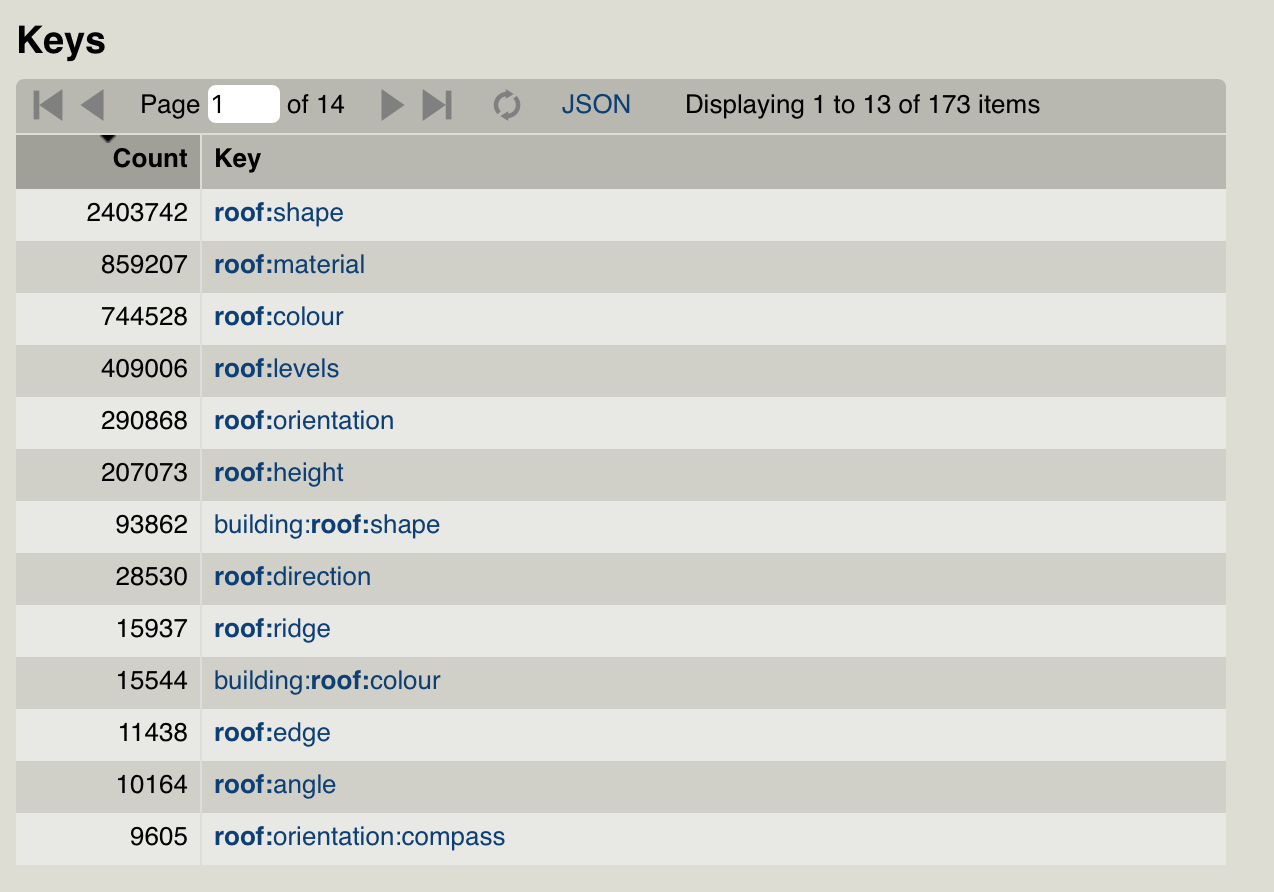Jump to the last page
The image size is (1274, 892).
click(436, 104)
